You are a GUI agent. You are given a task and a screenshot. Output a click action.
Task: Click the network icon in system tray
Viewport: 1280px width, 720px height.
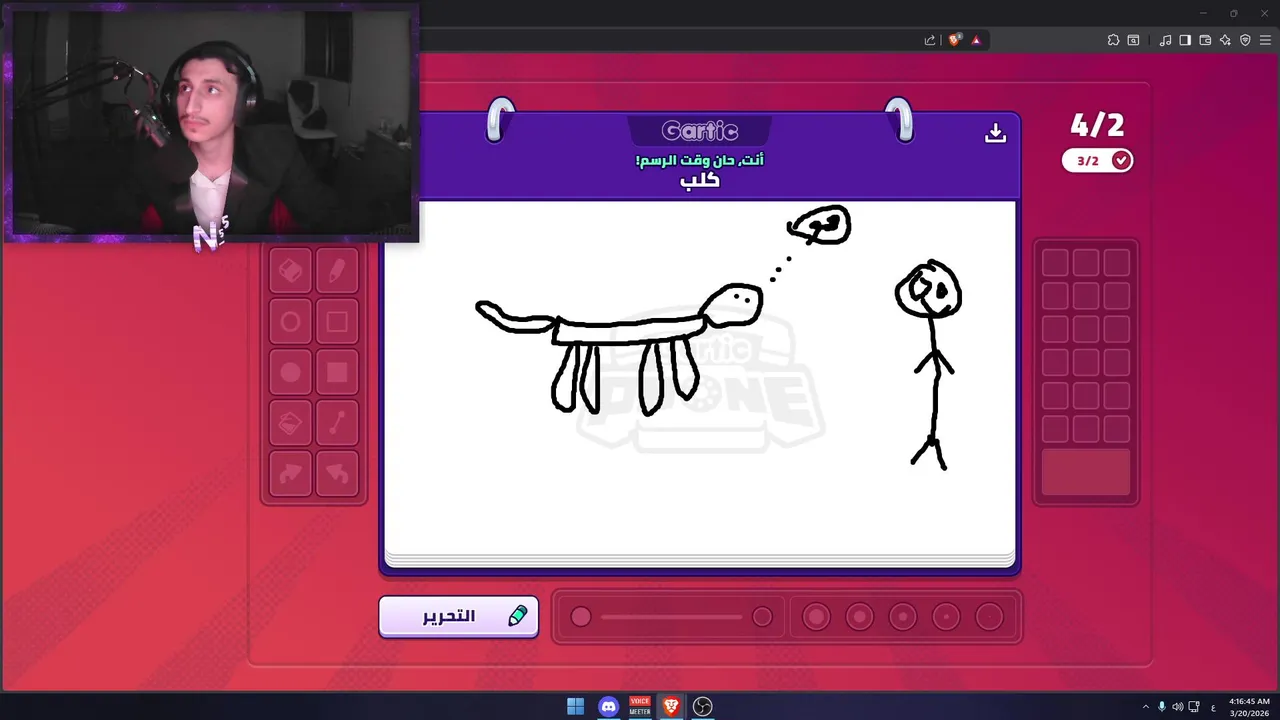1194,707
